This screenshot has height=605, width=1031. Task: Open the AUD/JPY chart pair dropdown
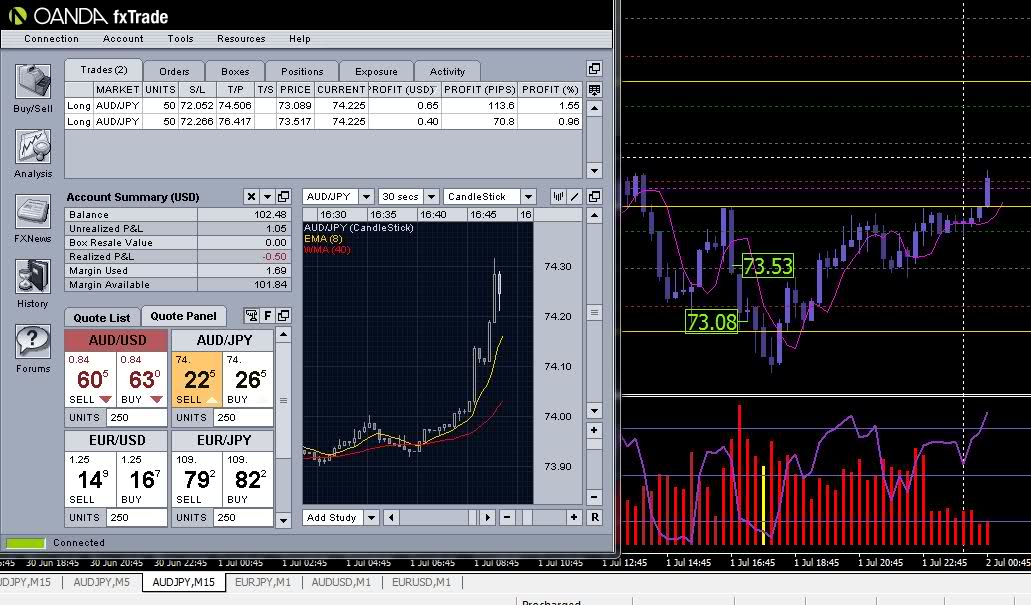[339, 197]
